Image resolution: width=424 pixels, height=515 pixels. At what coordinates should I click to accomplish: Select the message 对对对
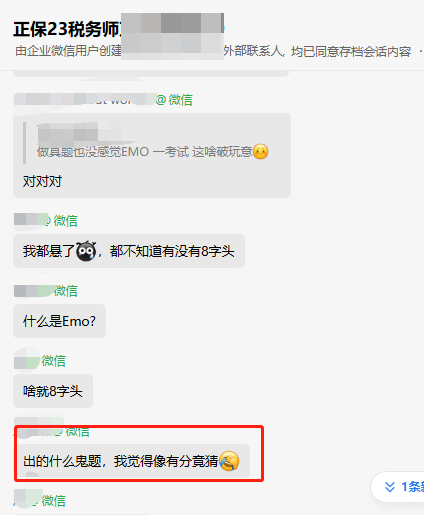point(42,181)
